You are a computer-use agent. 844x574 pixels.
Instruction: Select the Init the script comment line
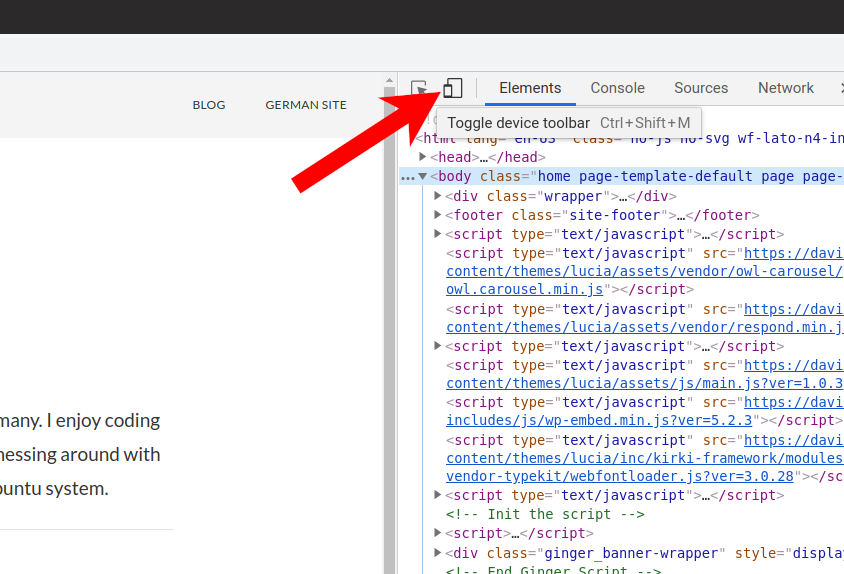pyautogui.click(x=545, y=514)
